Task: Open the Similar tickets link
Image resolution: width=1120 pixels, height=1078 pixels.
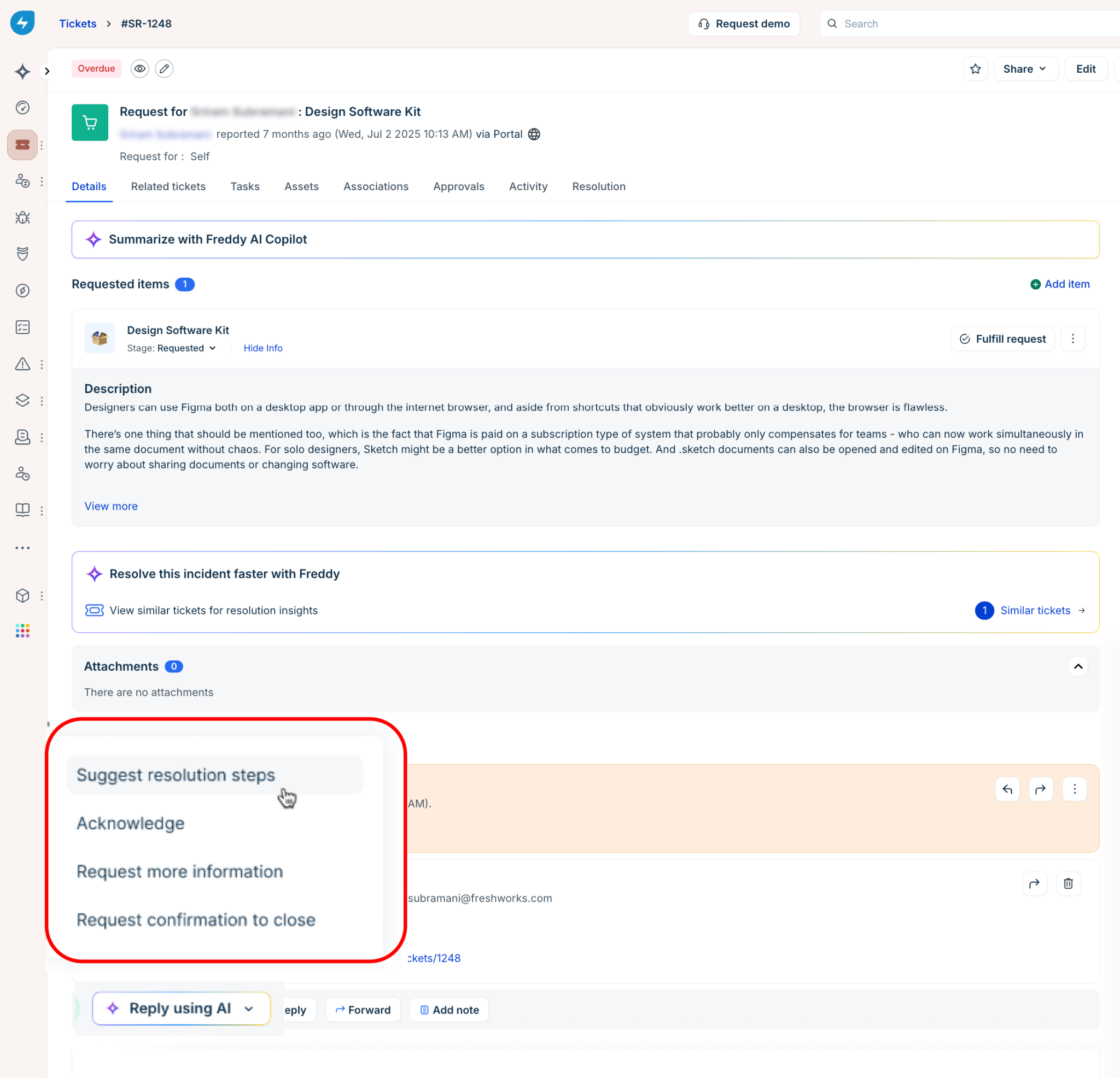Action: pyautogui.click(x=1035, y=610)
